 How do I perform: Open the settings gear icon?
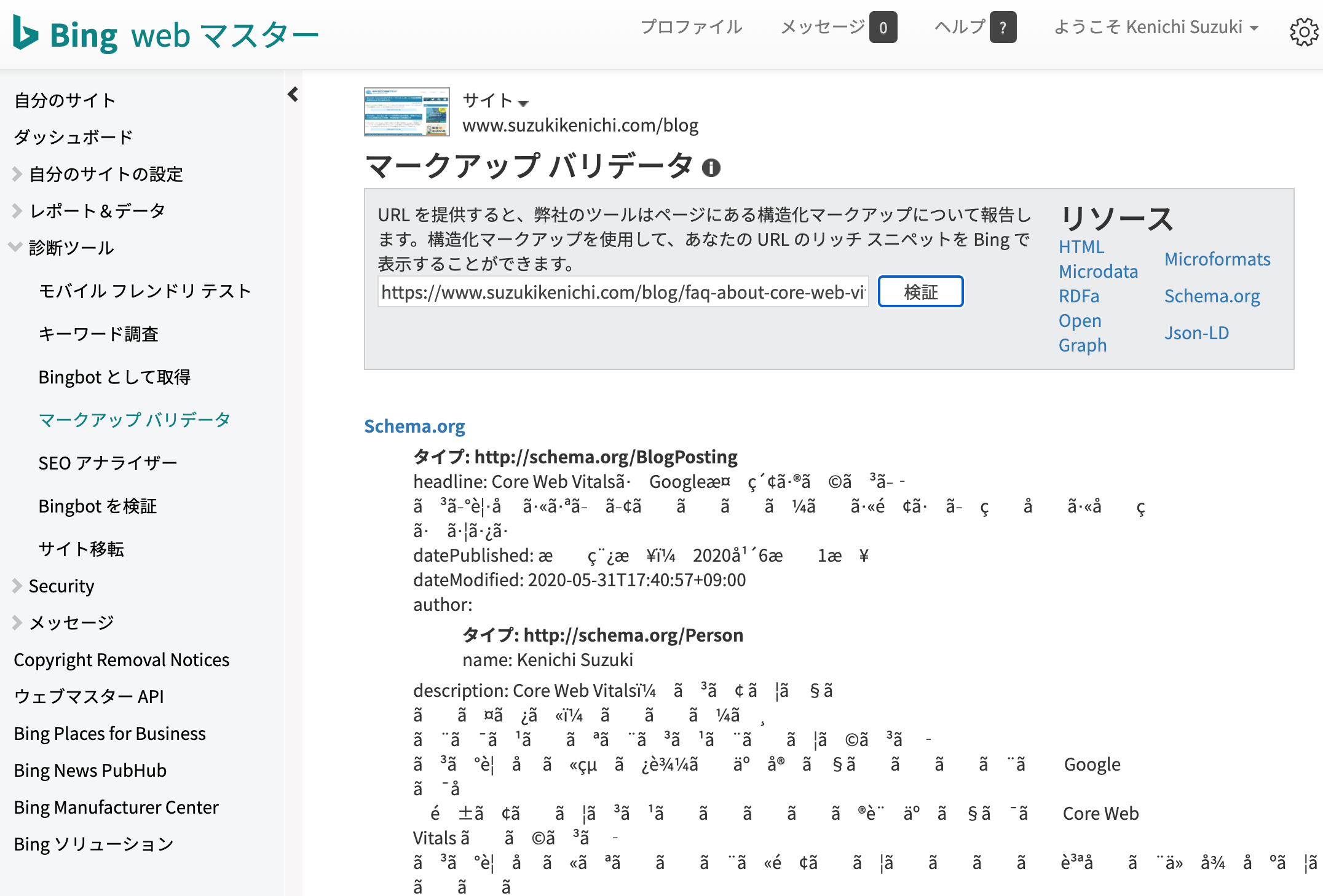(x=1303, y=32)
